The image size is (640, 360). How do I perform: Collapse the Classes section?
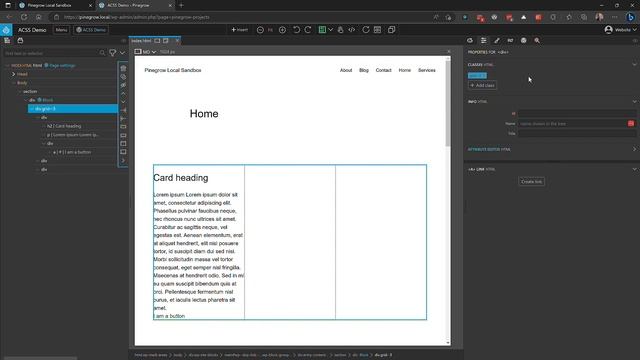[634, 64]
